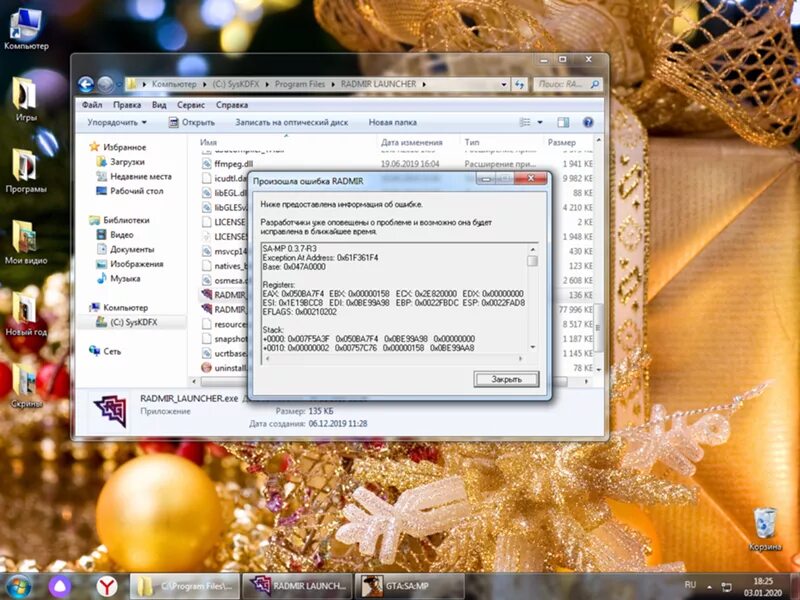Screen dimensions: 800x600
Task: Open the Правка menu
Action: (127, 105)
